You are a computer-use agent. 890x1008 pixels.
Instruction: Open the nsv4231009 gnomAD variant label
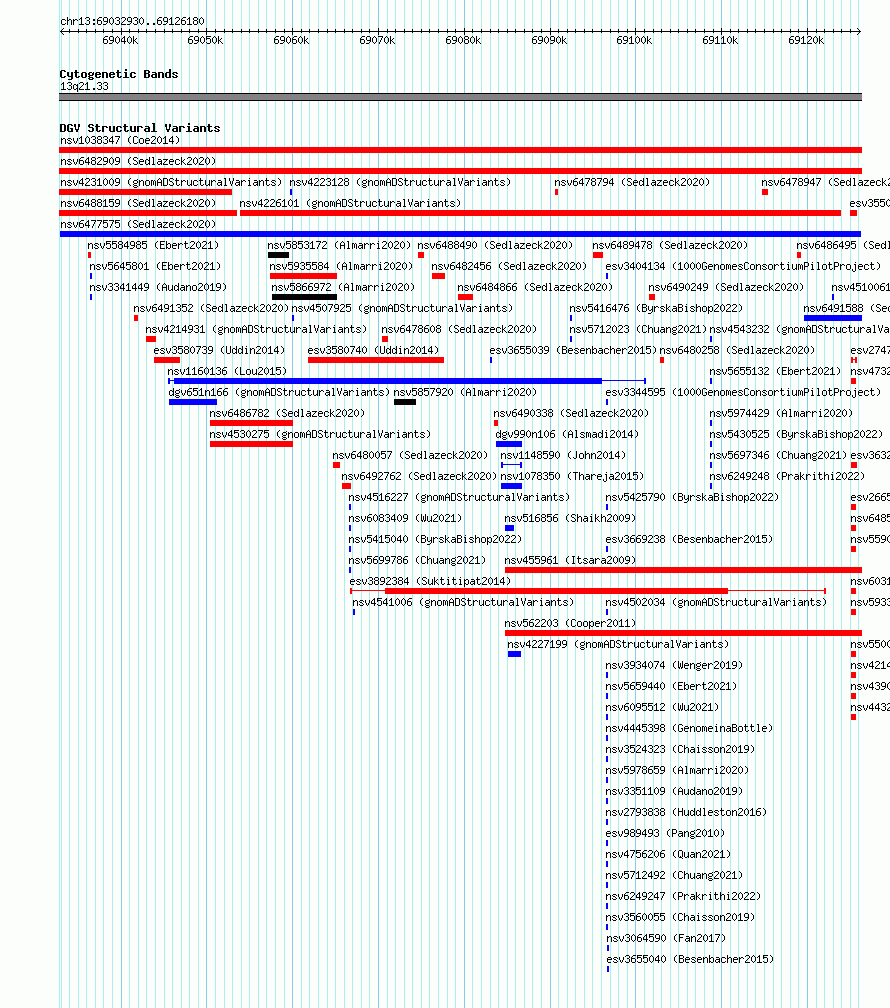click(171, 183)
